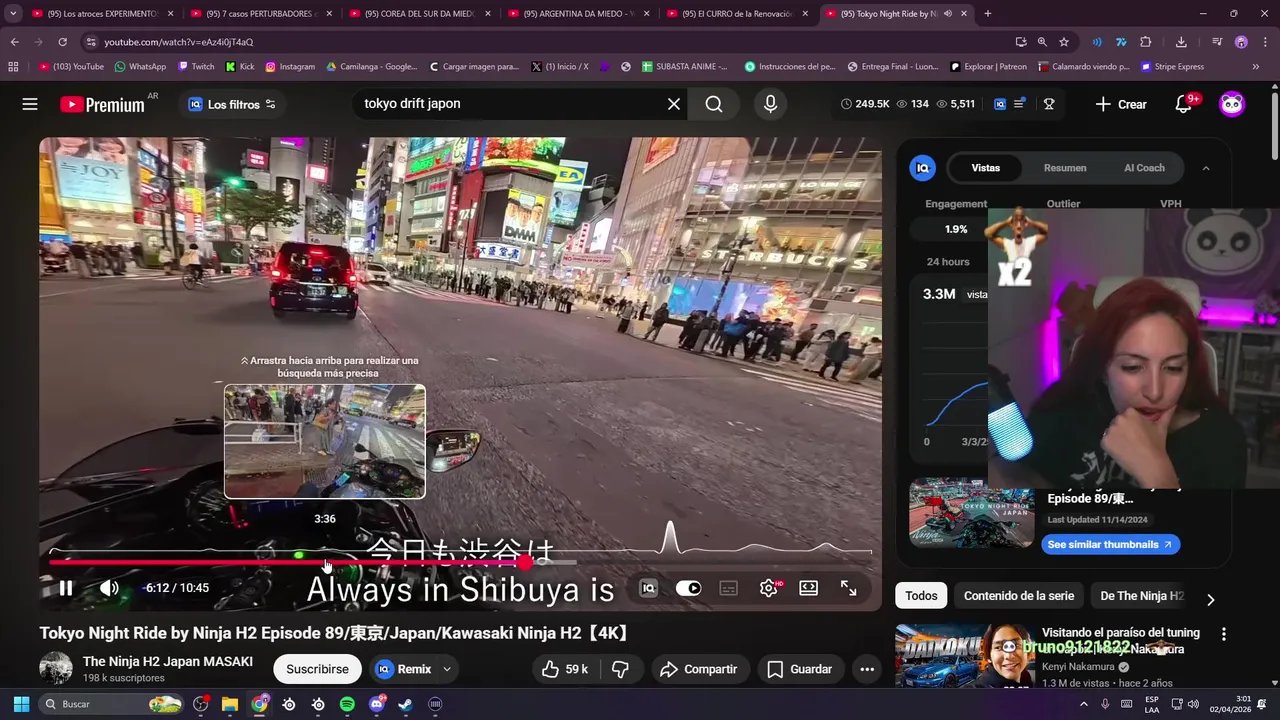
Task: Save video with the Guardar button
Action: click(798, 669)
